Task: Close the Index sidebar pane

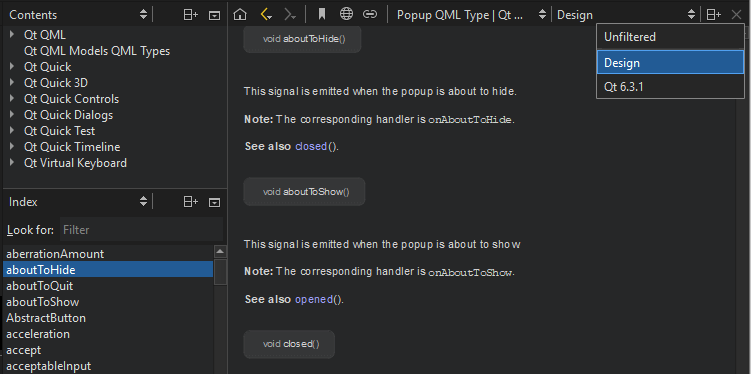Action: coord(215,202)
